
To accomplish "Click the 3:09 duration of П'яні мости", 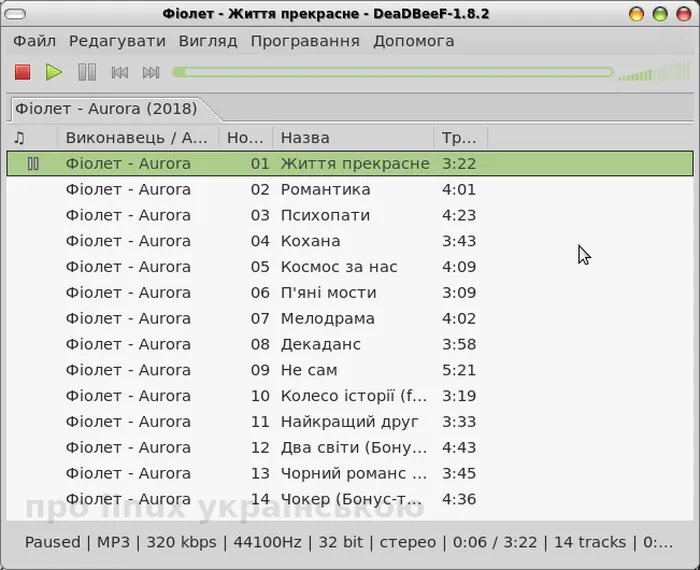I will (459, 293).
